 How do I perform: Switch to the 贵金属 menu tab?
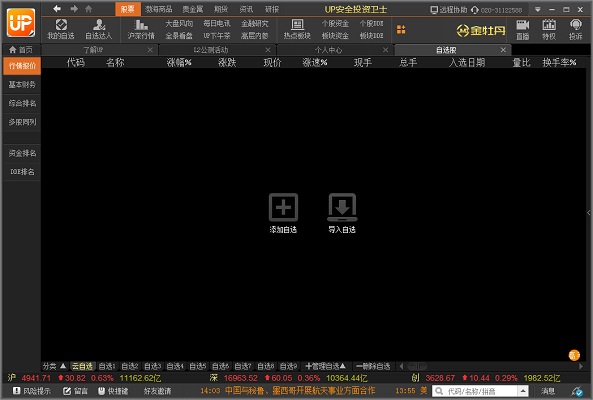[192, 9]
